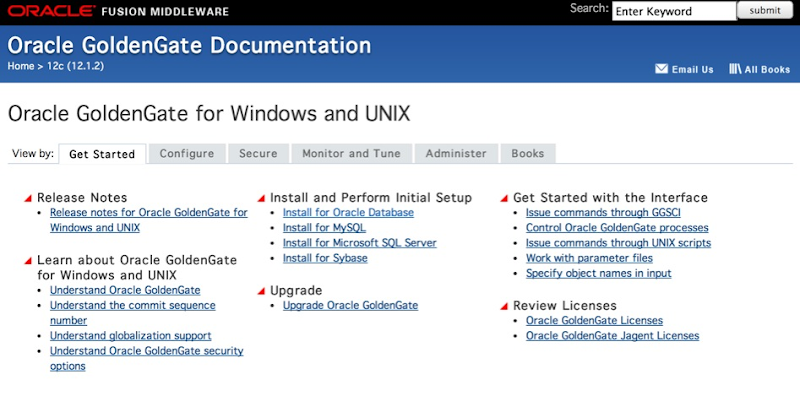Go to the Administer tab
This screenshot has width=800, height=407.
(456, 154)
